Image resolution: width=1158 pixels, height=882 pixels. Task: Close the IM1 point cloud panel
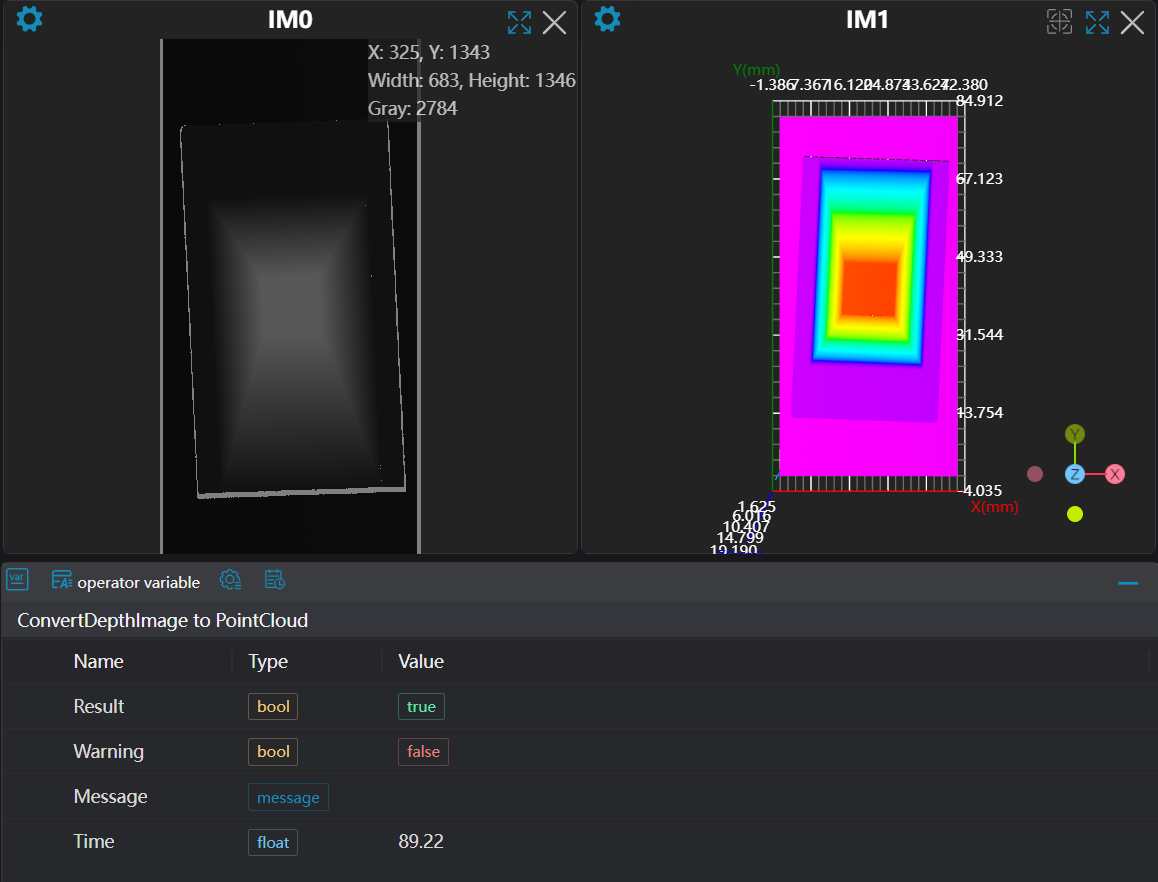[1132, 23]
